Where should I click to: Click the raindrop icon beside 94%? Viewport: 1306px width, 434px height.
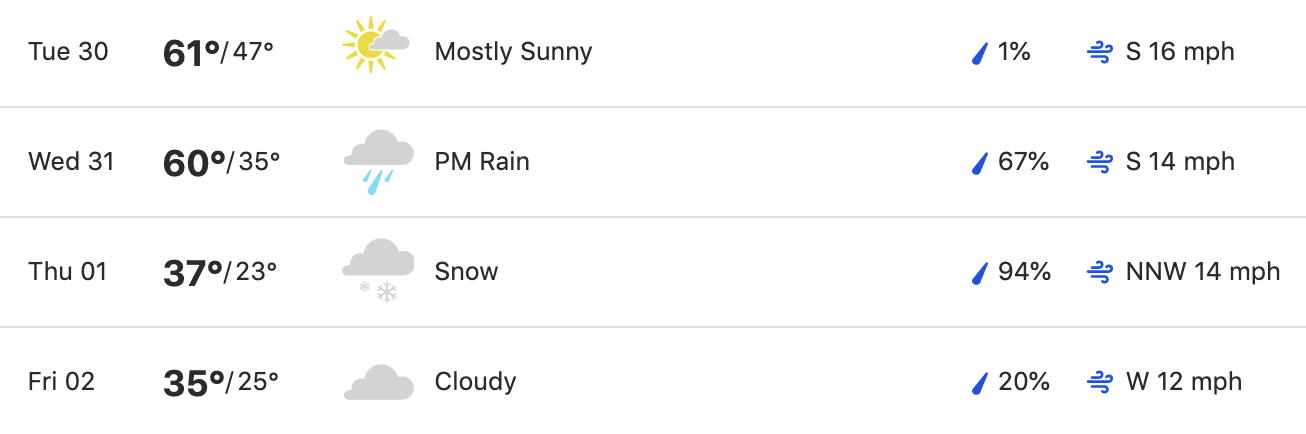click(980, 273)
